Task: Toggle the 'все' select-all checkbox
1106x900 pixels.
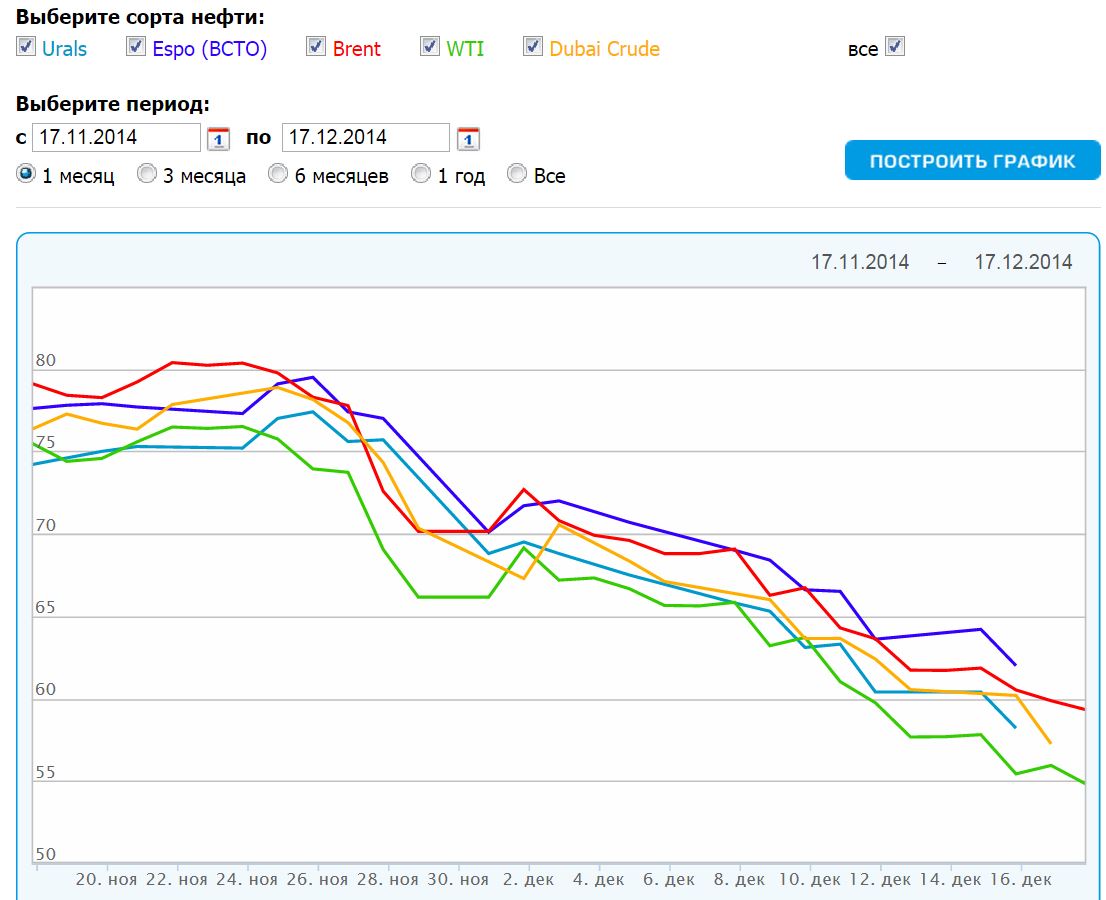Action: point(895,46)
